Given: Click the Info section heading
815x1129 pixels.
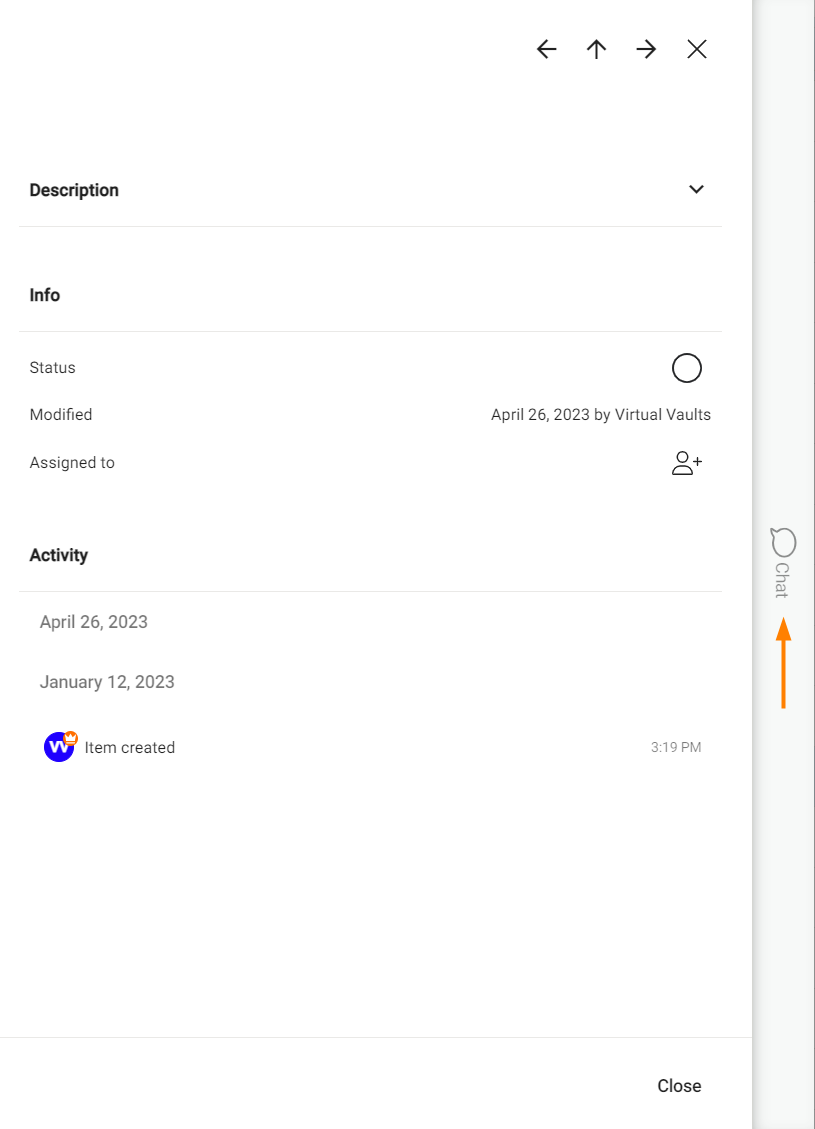Looking at the screenshot, I should tap(45, 295).
